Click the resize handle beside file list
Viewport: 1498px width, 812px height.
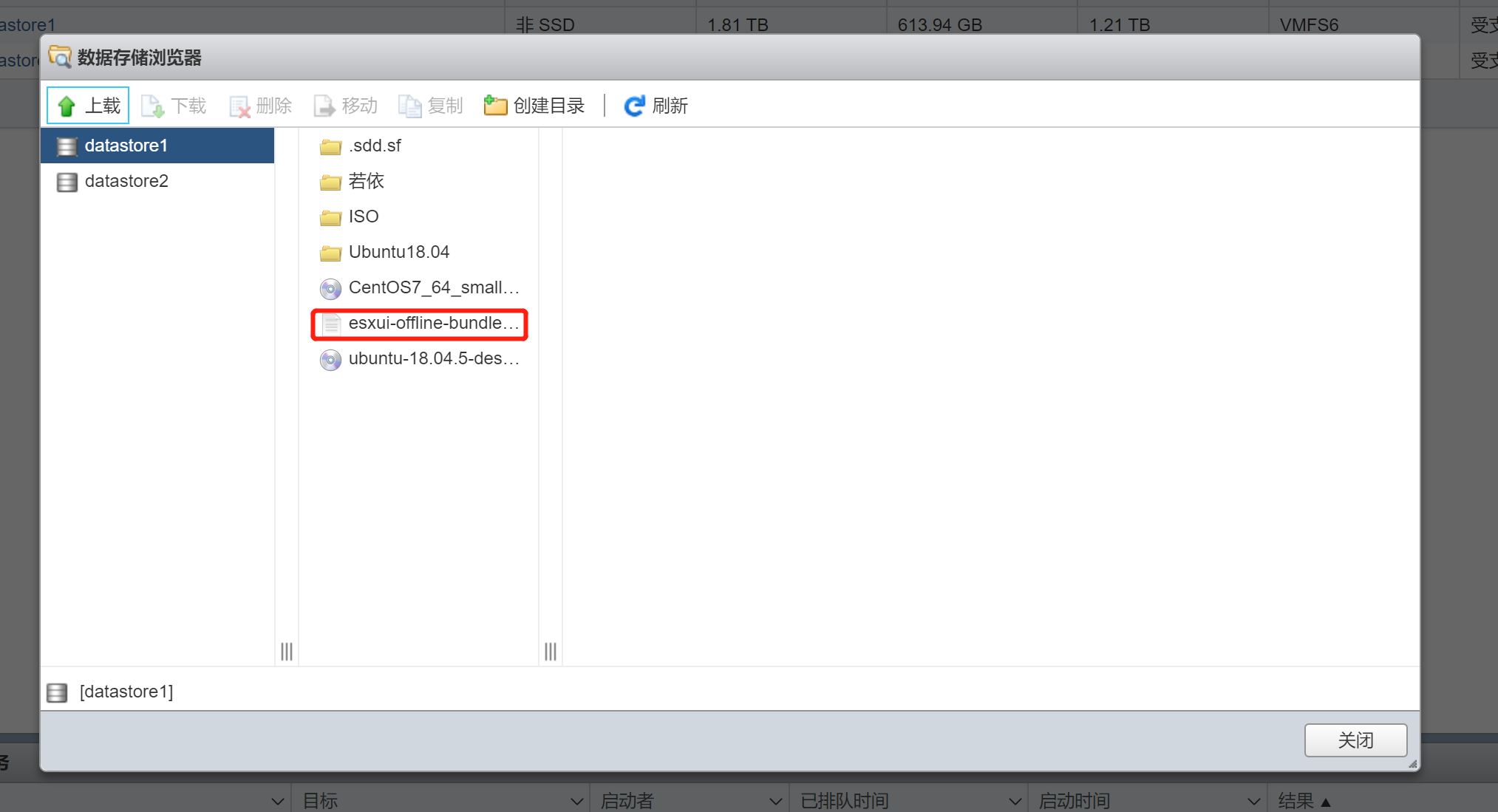[551, 651]
